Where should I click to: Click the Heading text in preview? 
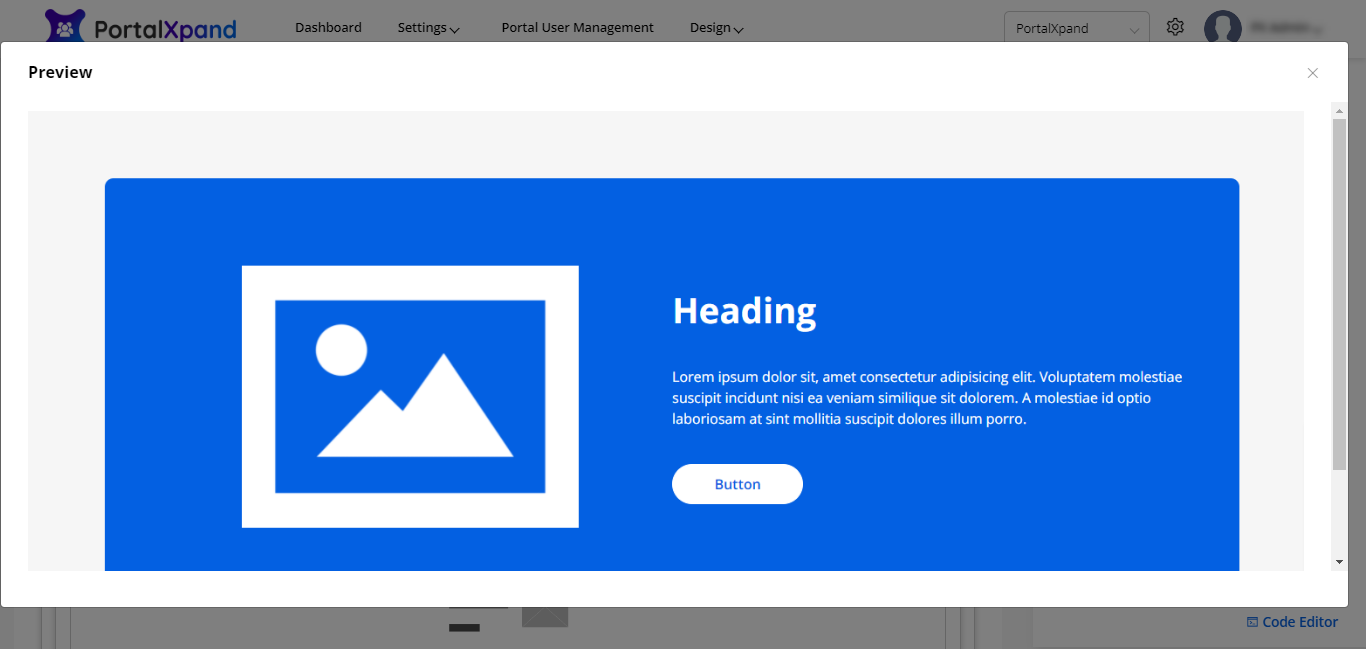click(744, 311)
